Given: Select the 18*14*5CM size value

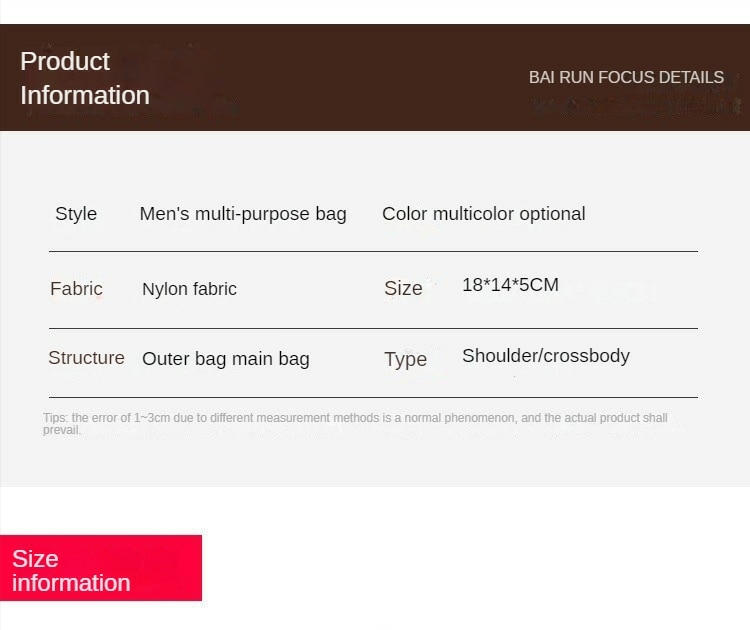Looking at the screenshot, I should (x=510, y=285).
